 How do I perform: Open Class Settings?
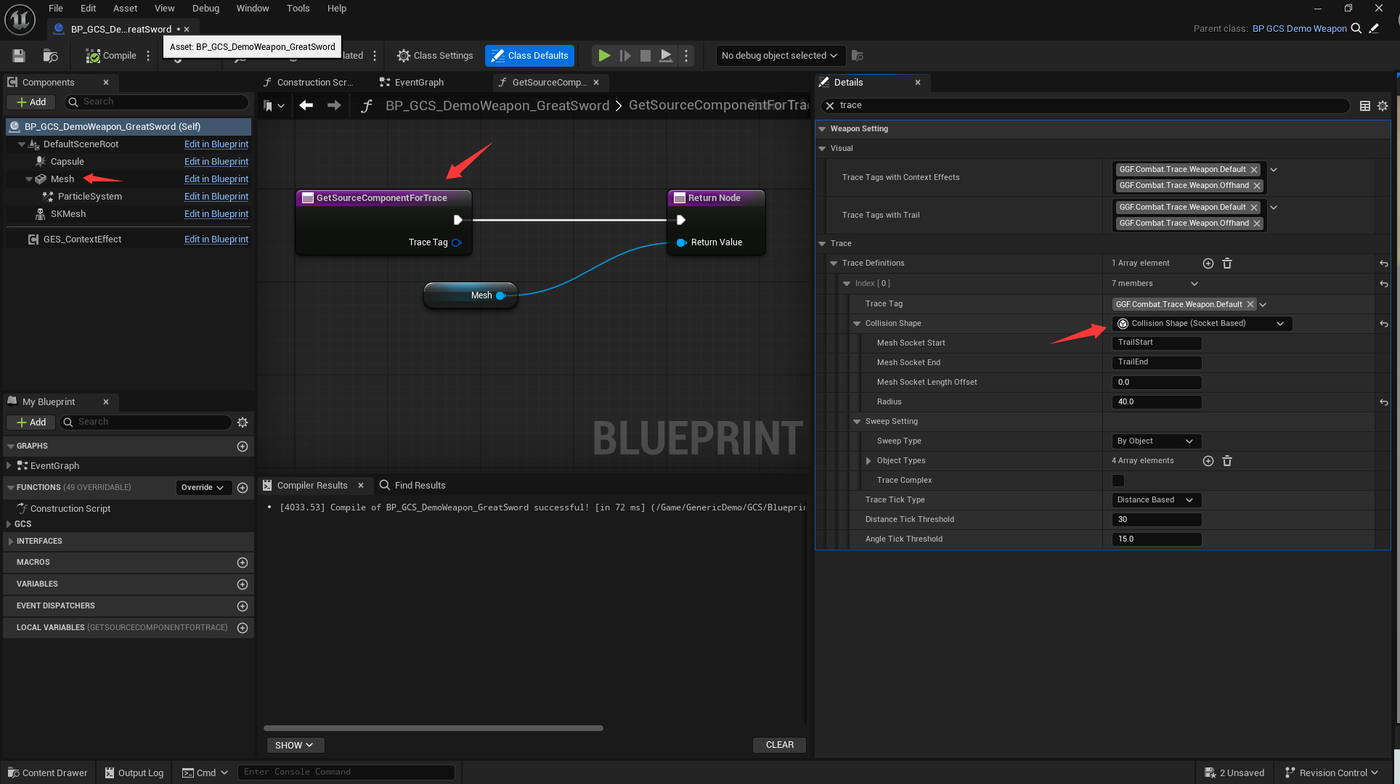click(435, 56)
